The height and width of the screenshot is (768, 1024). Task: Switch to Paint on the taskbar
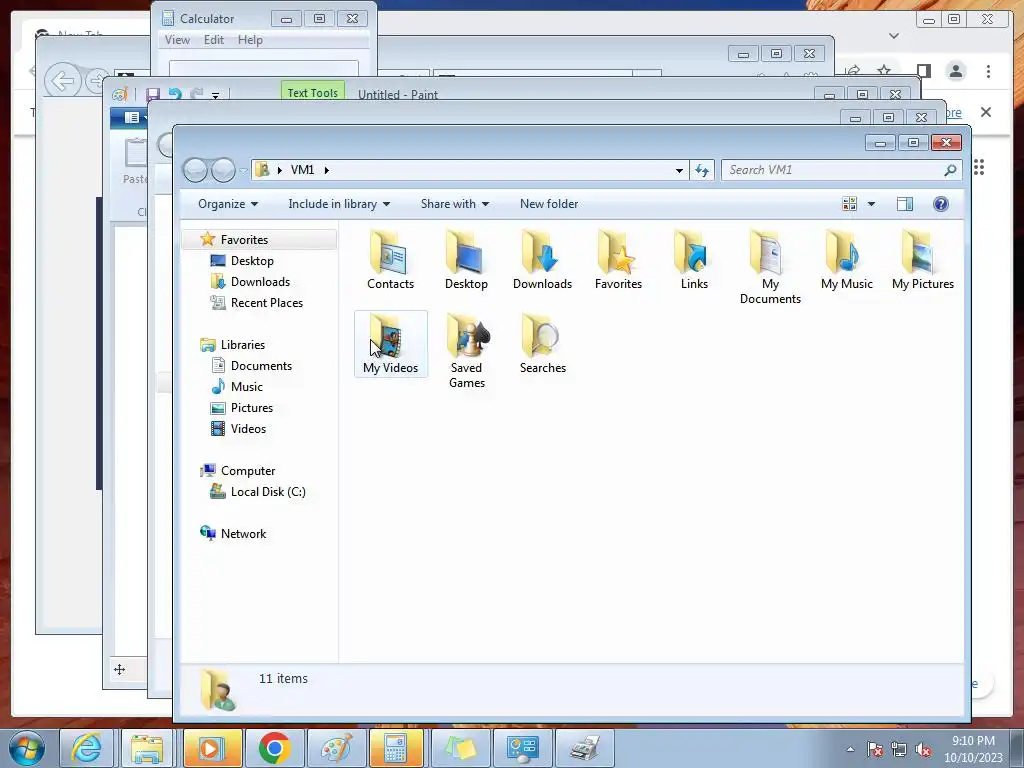tap(336, 748)
